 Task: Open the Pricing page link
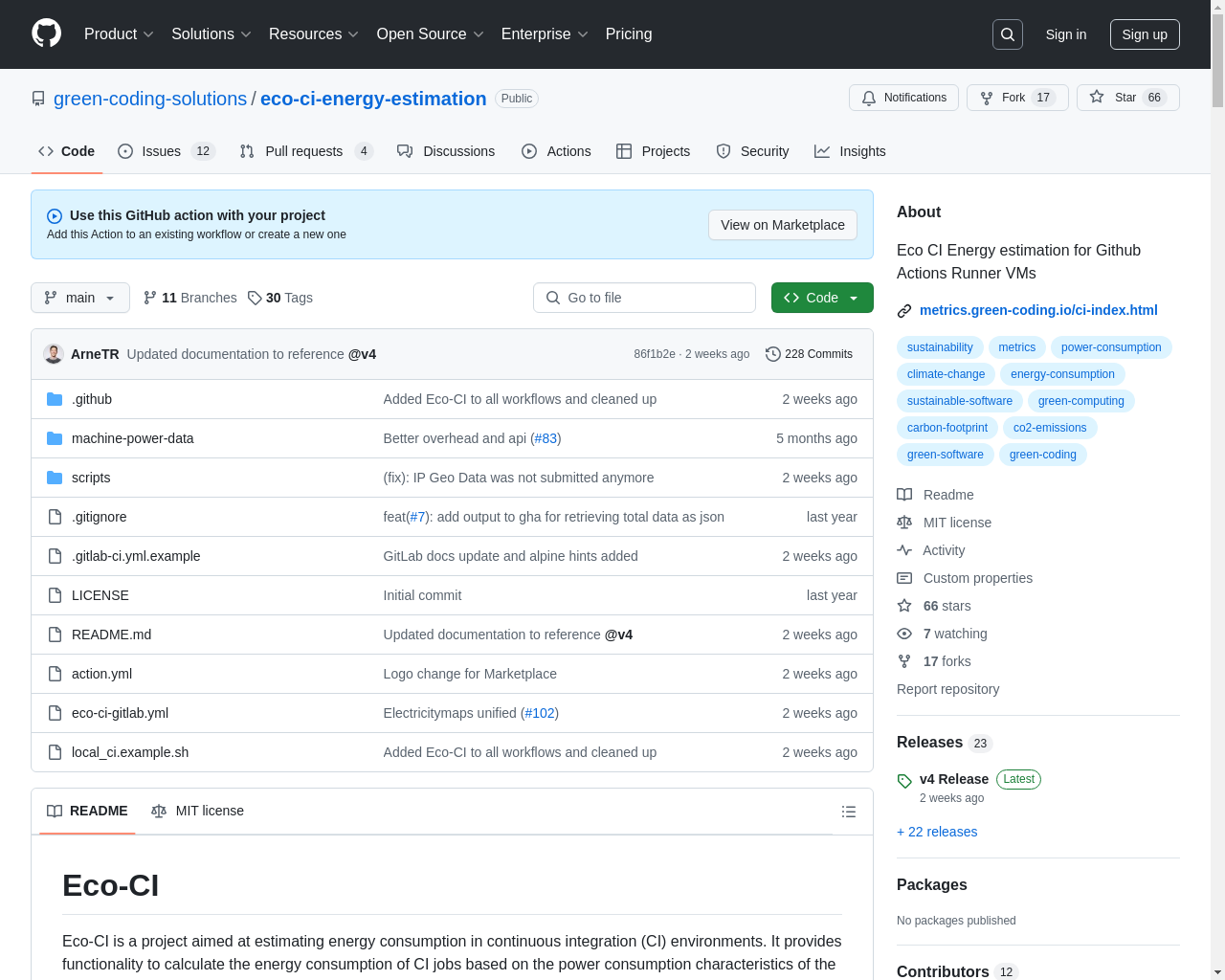coord(629,34)
